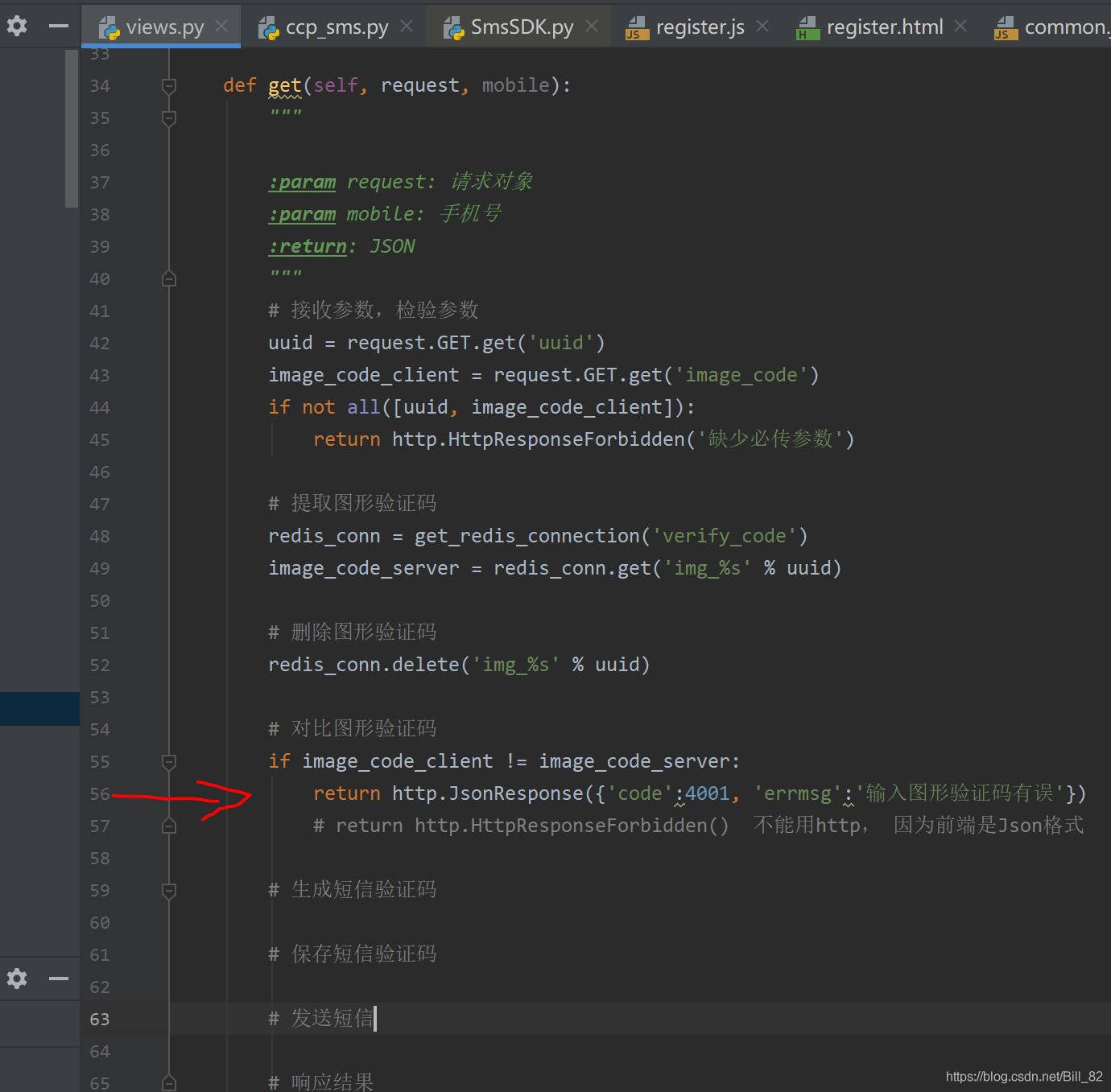The height and width of the screenshot is (1092, 1111).
Task: Click the comment 删除图形验证码
Action: click(x=353, y=633)
